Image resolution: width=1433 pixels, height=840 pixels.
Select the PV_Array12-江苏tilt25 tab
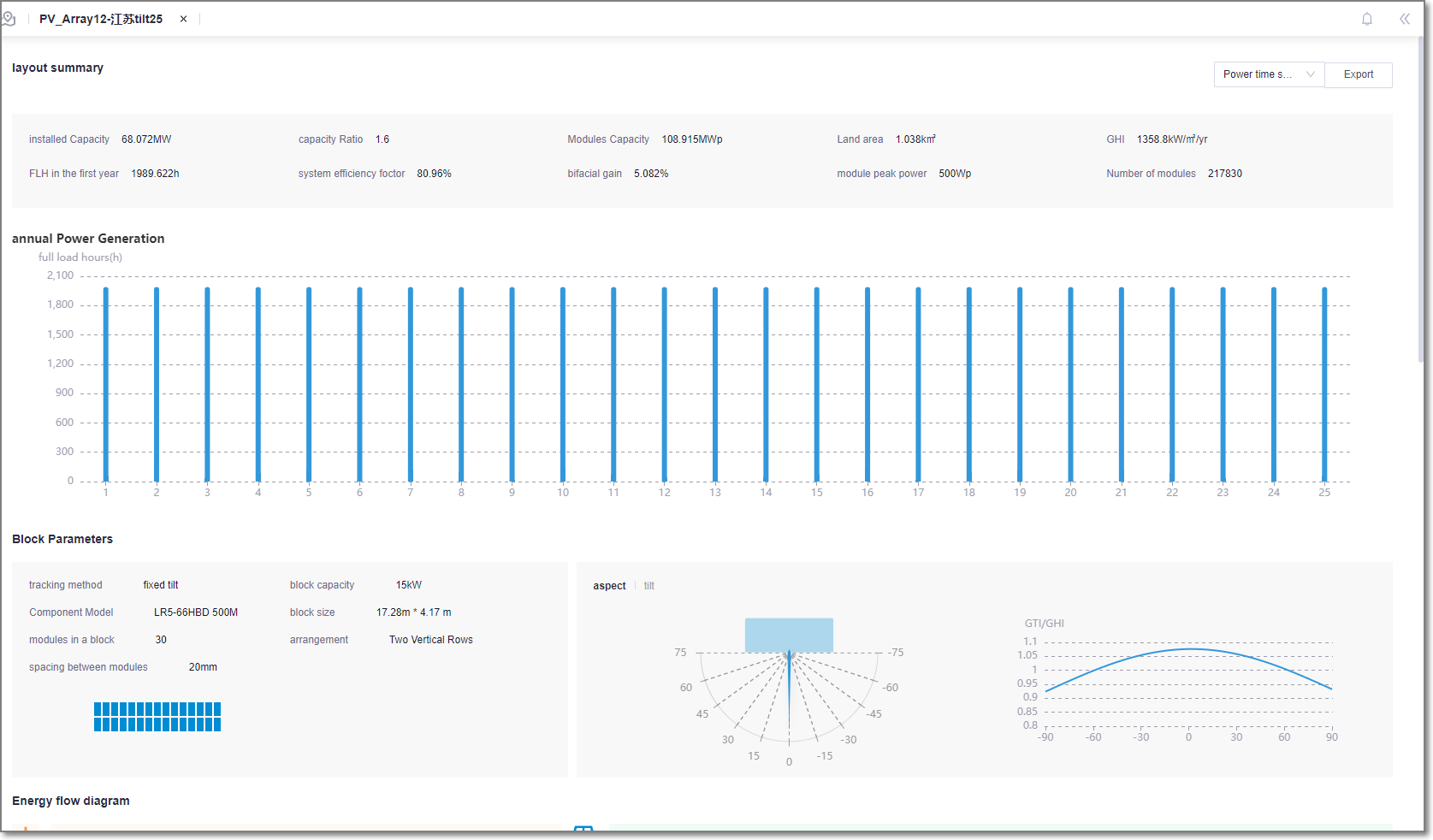pyautogui.click(x=101, y=19)
